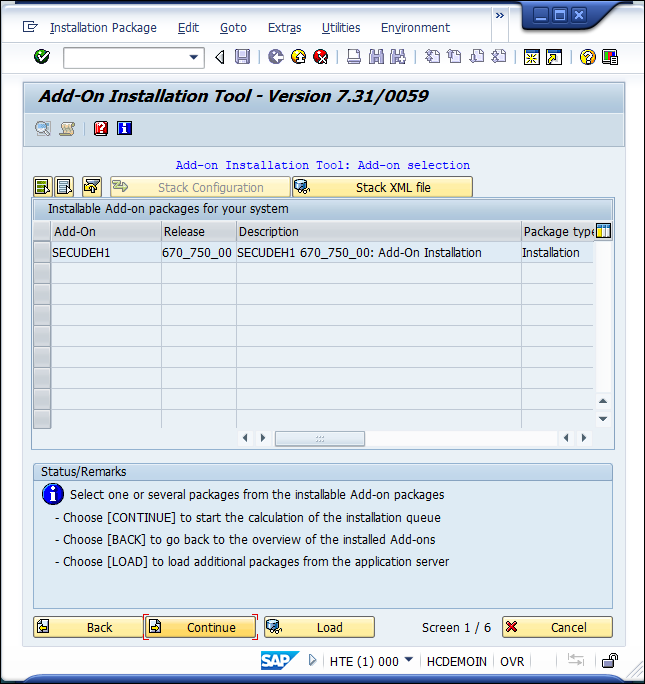Viewport: 645px width, 684px height.
Task: Open the Environment menu
Action: 415,28
